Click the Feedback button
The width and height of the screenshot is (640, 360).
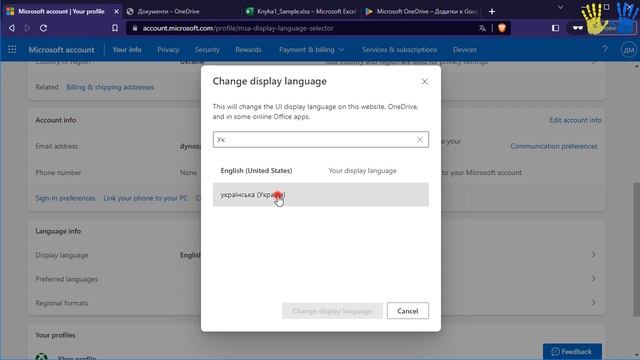[x=572, y=351]
